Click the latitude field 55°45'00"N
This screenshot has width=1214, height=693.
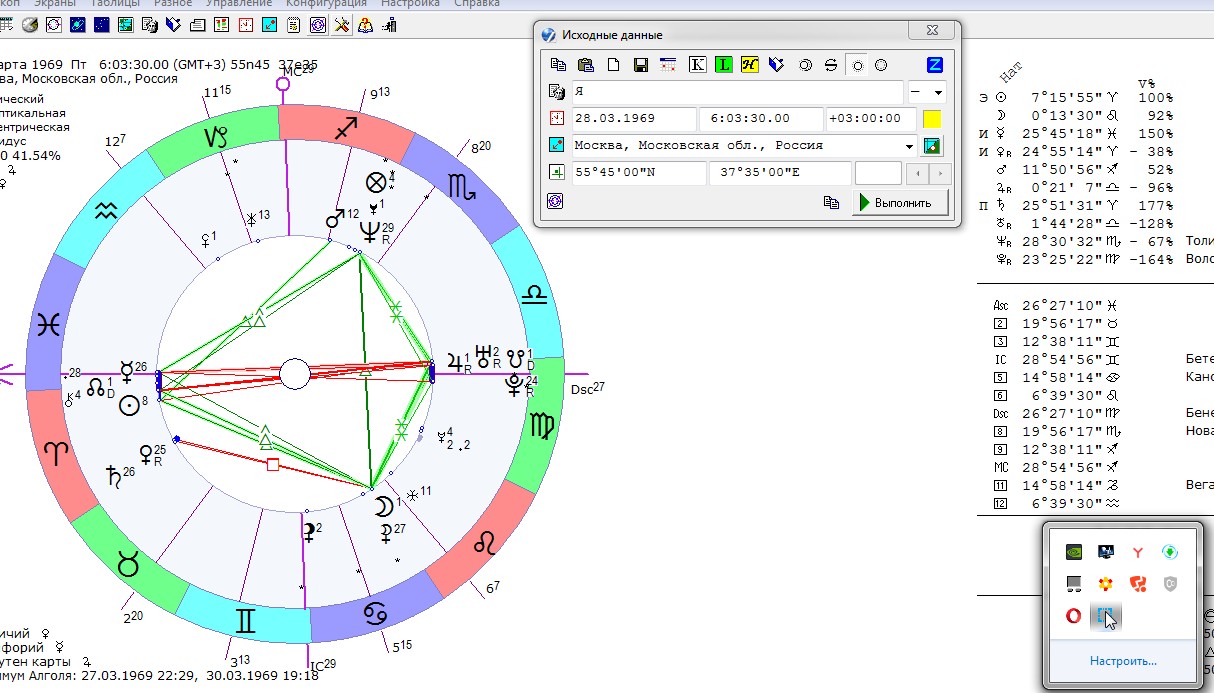639,172
